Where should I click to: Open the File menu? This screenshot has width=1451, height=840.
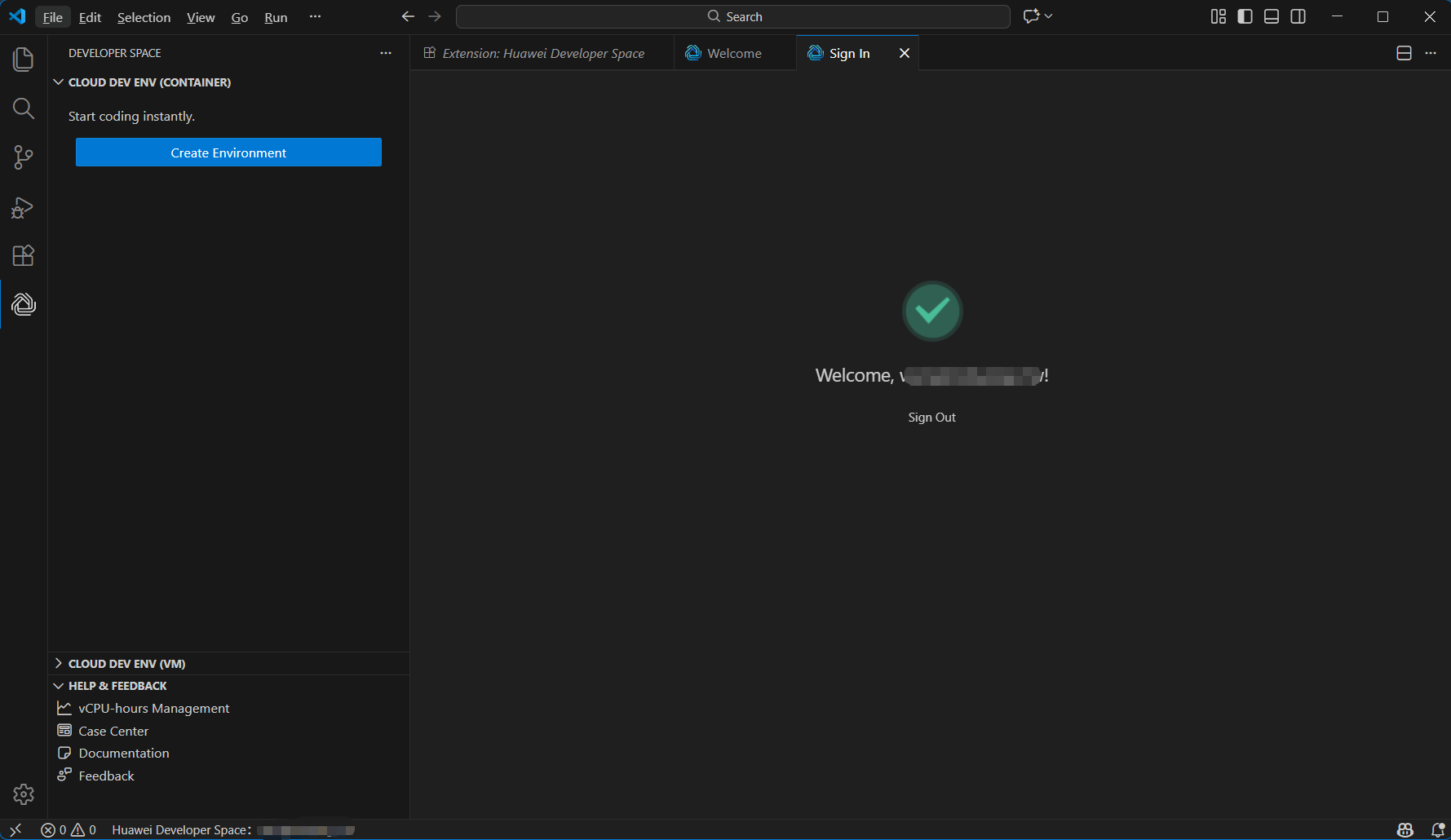click(53, 17)
